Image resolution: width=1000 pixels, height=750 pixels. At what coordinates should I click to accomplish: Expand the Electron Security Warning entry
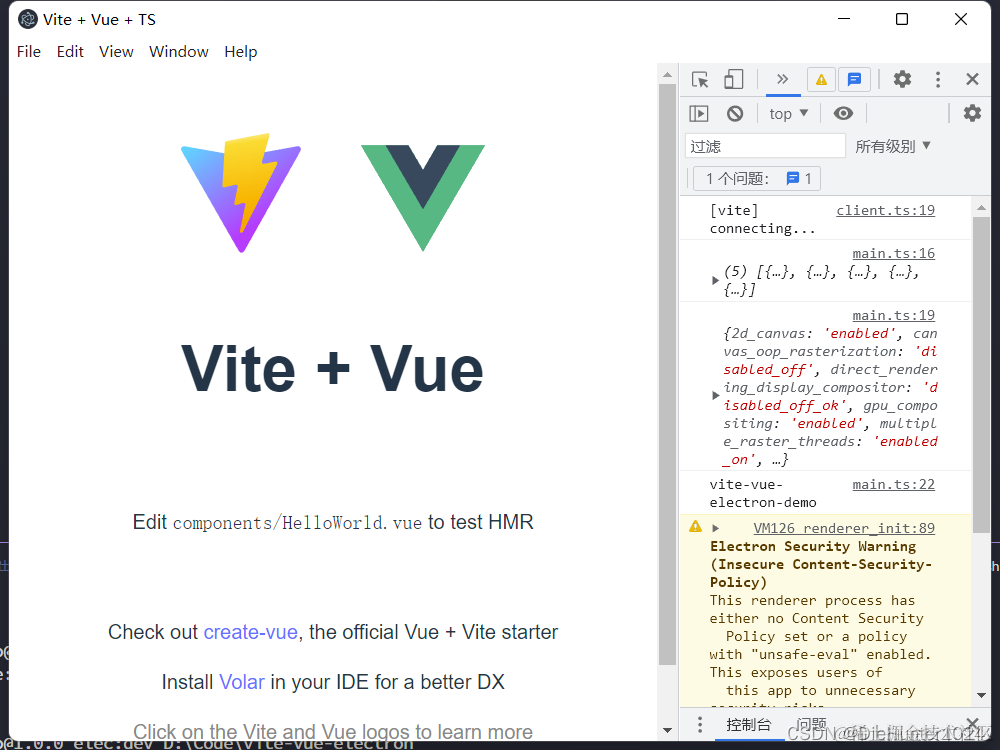pyautogui.click(x=716, y=528)
